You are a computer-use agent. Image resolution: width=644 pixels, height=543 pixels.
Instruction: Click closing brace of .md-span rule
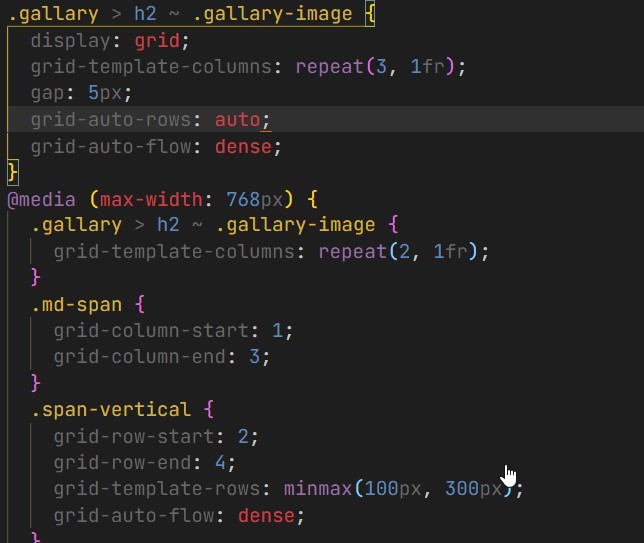click(36, 383)
